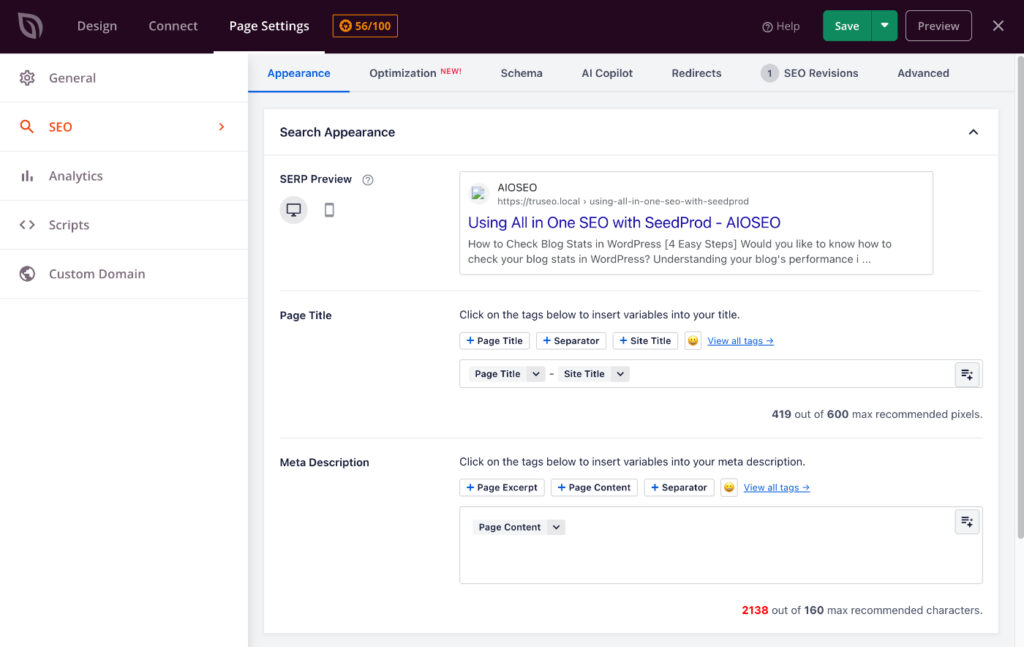Image resolution: width=1024 pixels, height=647 pixels.
Task: Click View all tags under Page Title
Action: (x=741, y=341)
